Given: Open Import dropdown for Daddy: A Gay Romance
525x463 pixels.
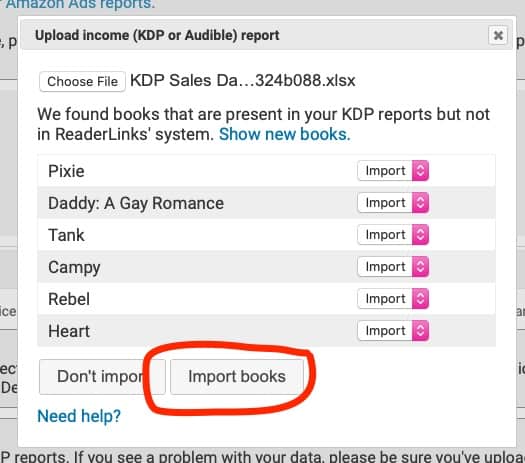Looking at the screenshot, I should (x=393, y=203).
